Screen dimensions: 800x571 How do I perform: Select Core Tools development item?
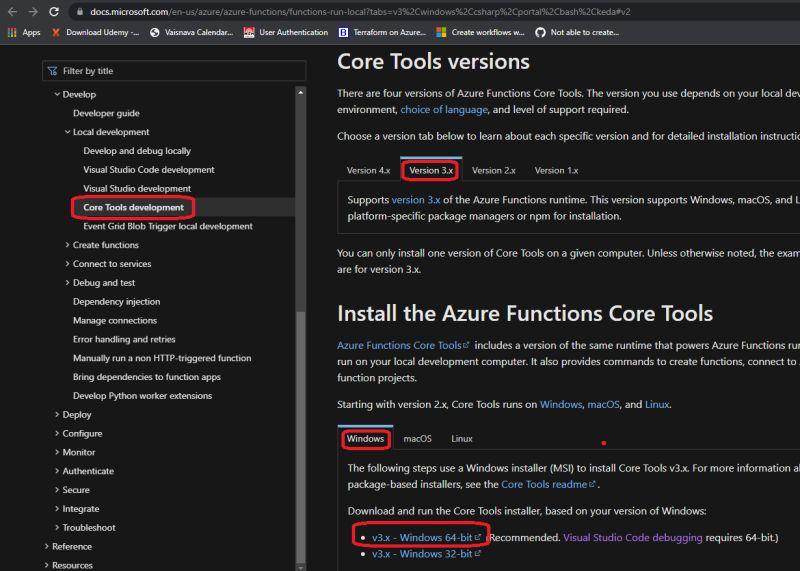[x=133, y=208]
